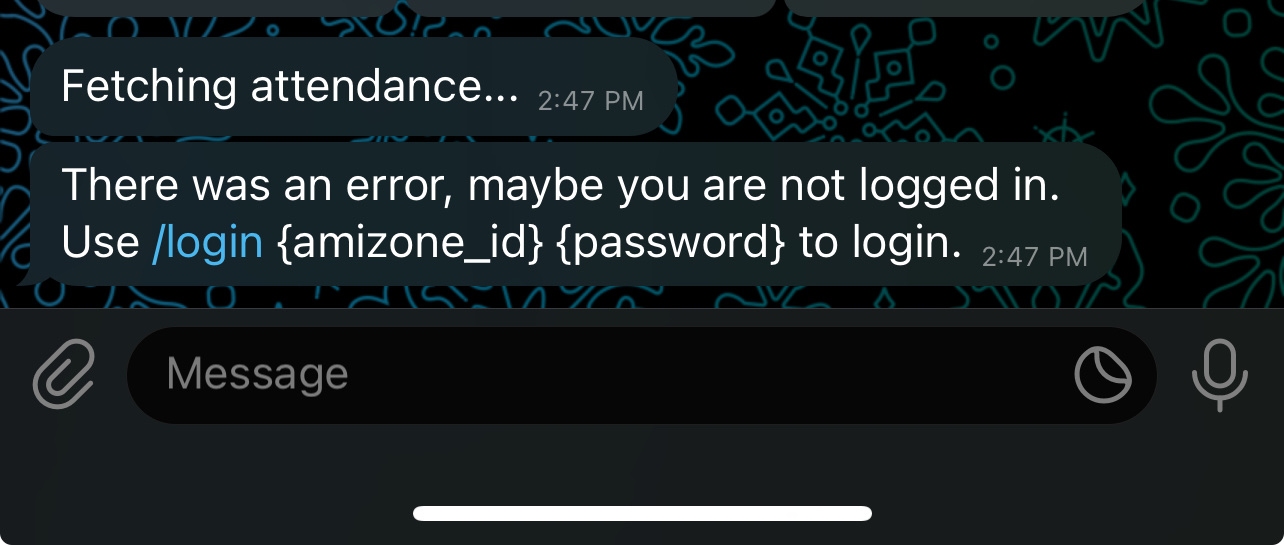Tap the word "Use" before the /login command
1284x545 pixels.
tap(100, 243)
